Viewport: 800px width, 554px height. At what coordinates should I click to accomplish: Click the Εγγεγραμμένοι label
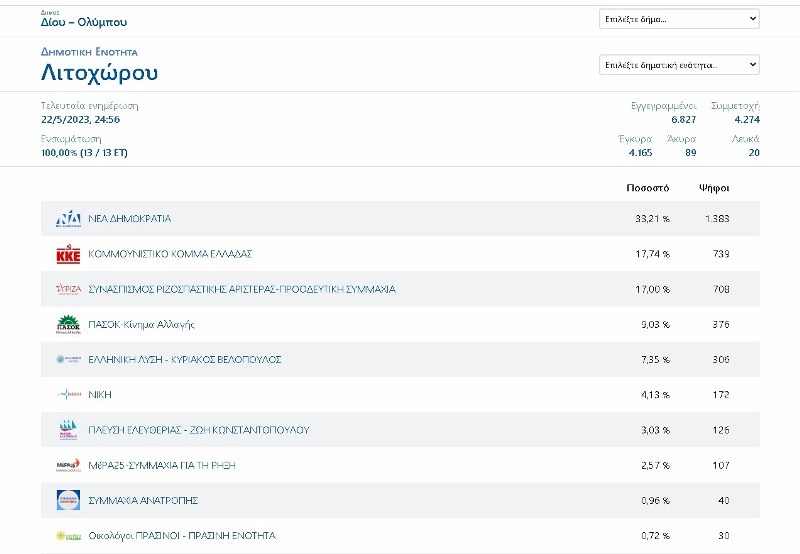[663, 106]
